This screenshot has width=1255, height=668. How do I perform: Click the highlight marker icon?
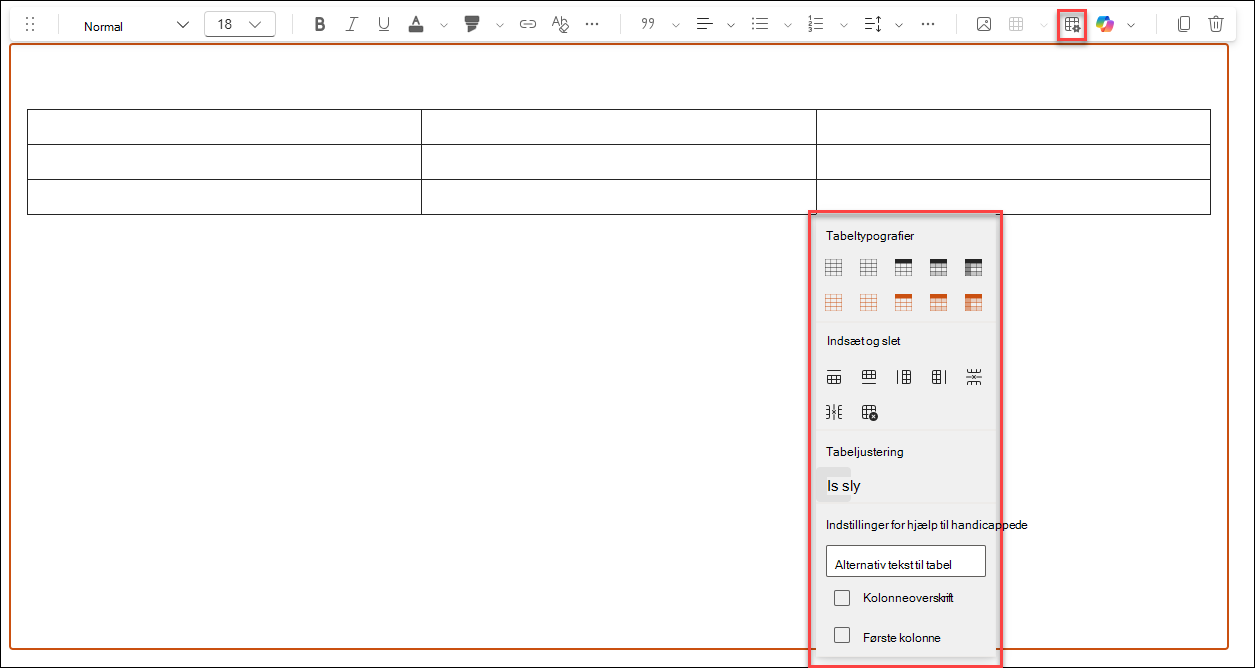click(x=472, y=25)
